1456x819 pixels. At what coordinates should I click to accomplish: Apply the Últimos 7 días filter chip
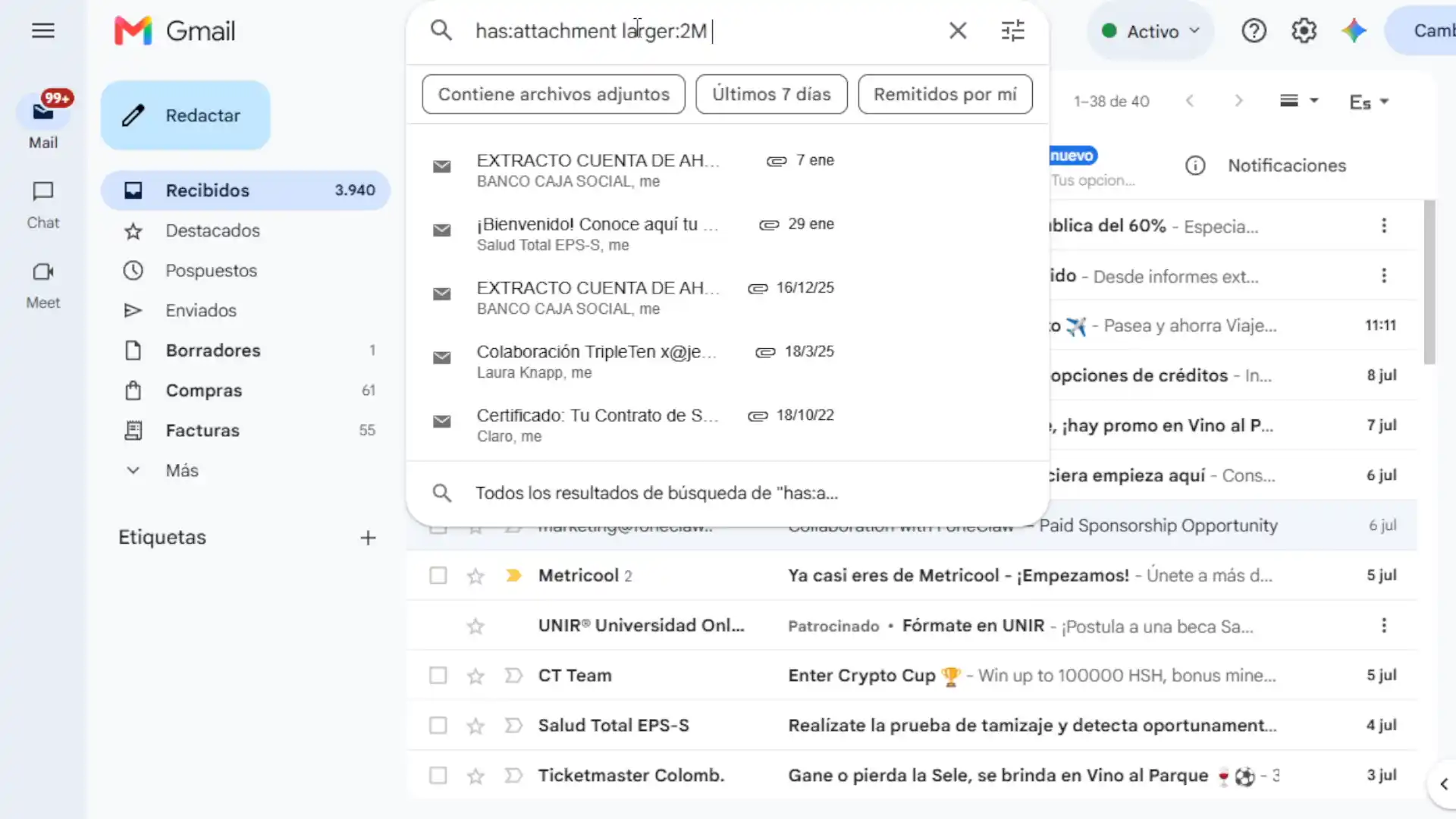coord(771,94)
